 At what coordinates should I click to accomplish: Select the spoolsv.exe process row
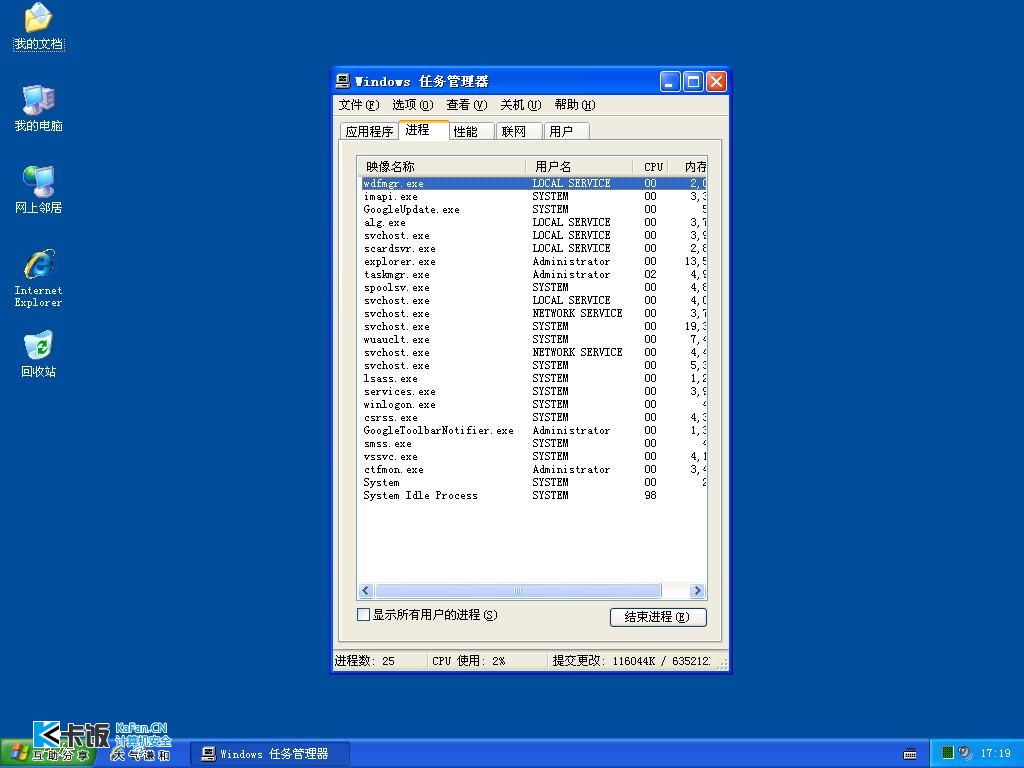[x=533, y=287]
